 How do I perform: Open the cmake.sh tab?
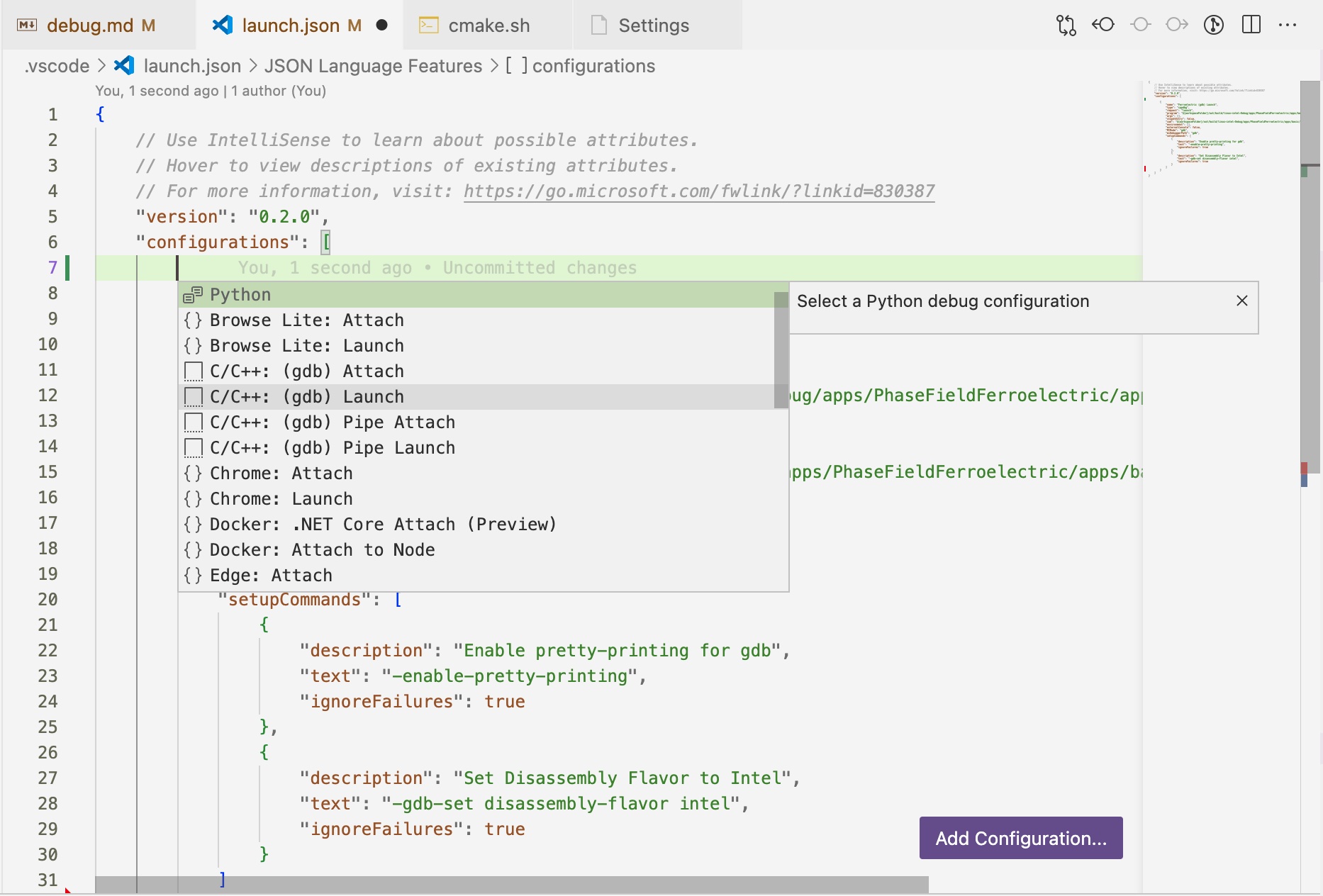click(x=489, y=26)
